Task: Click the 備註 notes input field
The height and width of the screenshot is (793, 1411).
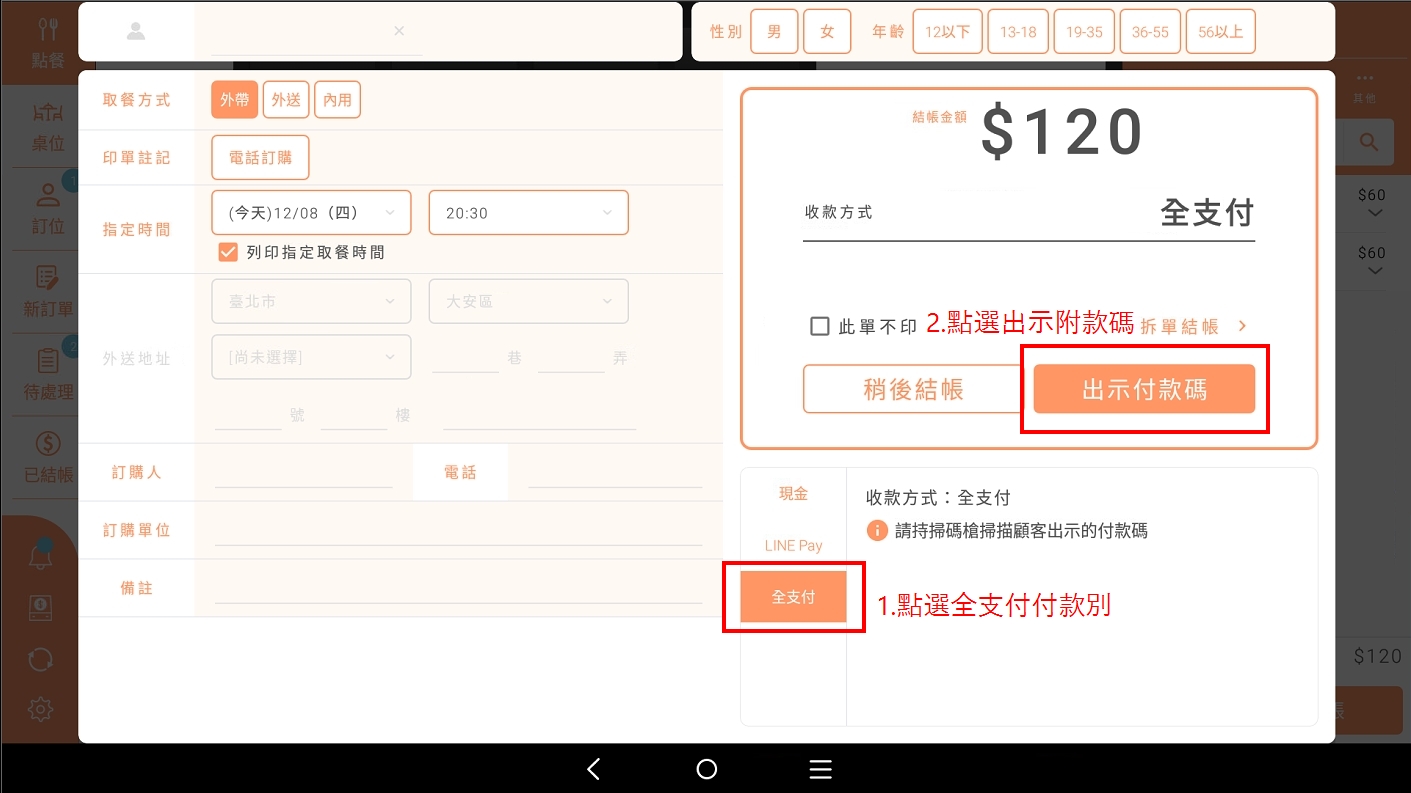Action: point(458,588)
